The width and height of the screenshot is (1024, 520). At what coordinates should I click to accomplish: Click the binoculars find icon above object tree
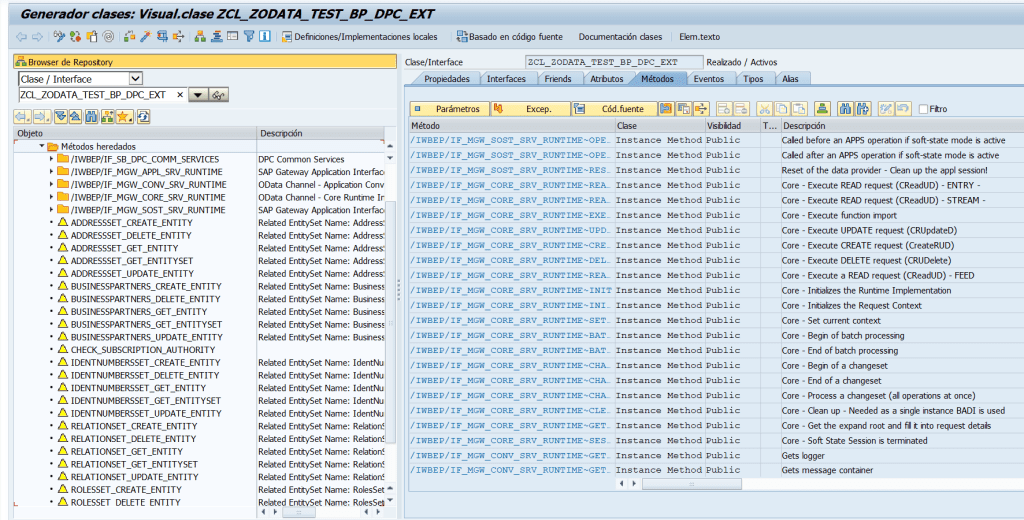tap(92, 117)
